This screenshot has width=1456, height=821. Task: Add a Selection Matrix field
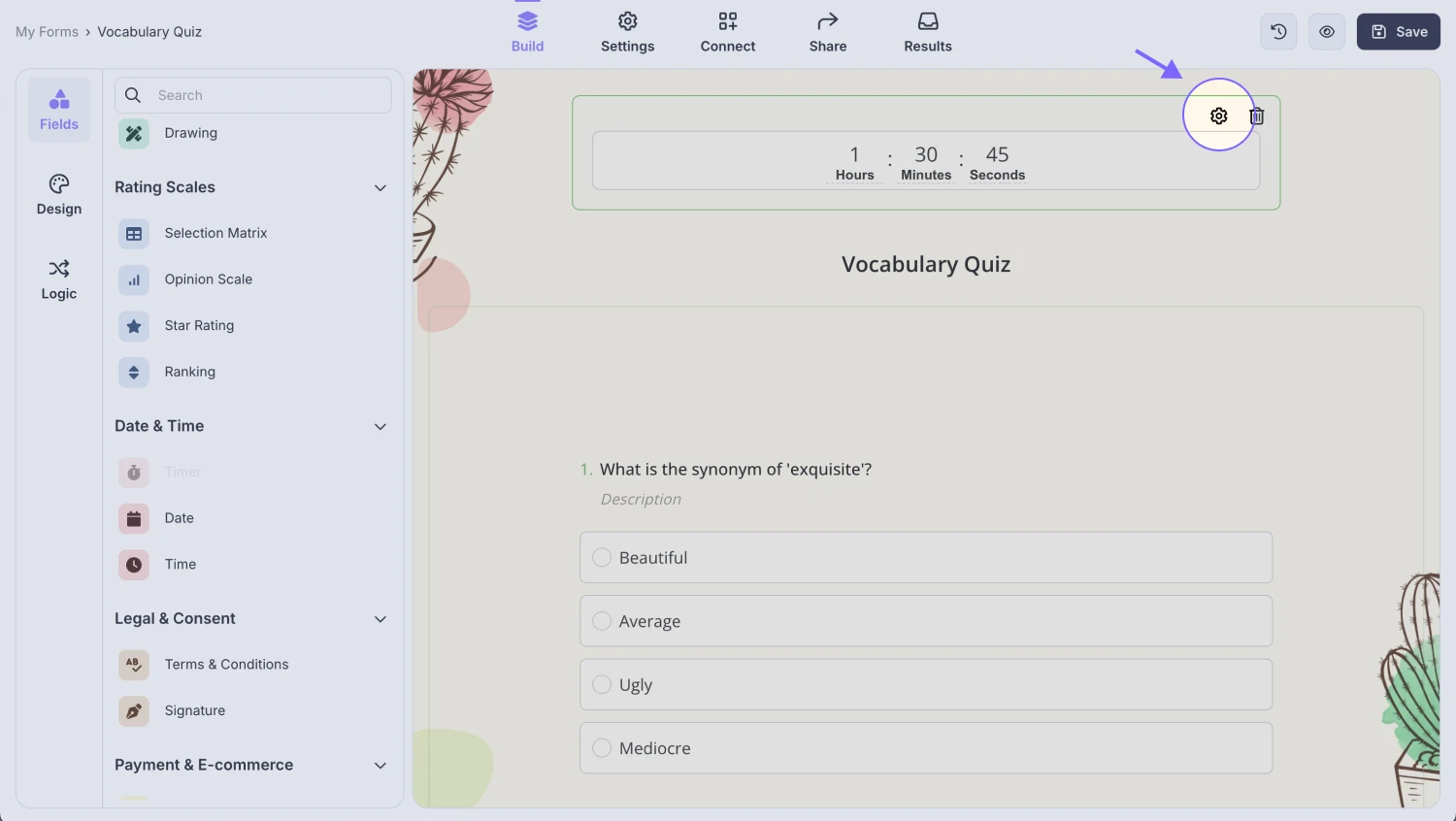pyautogui.click(x=215, y=234)
